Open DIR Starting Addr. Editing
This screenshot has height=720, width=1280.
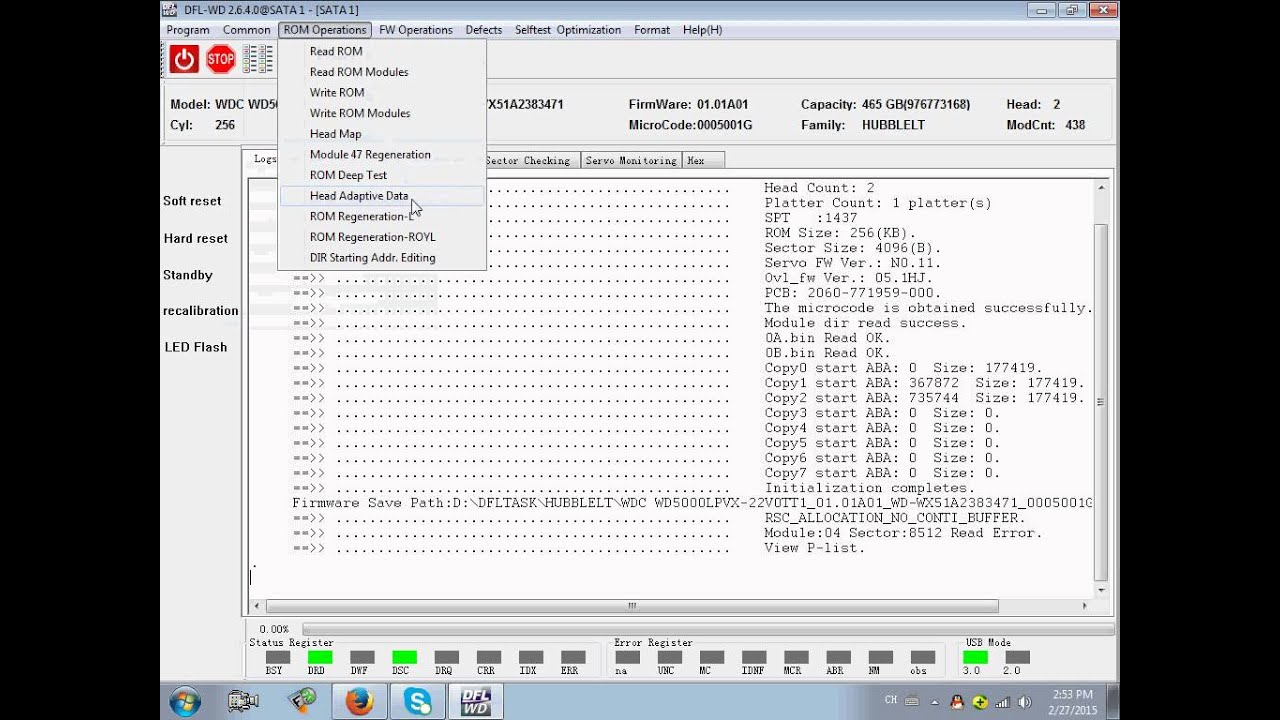coord(382,258)
